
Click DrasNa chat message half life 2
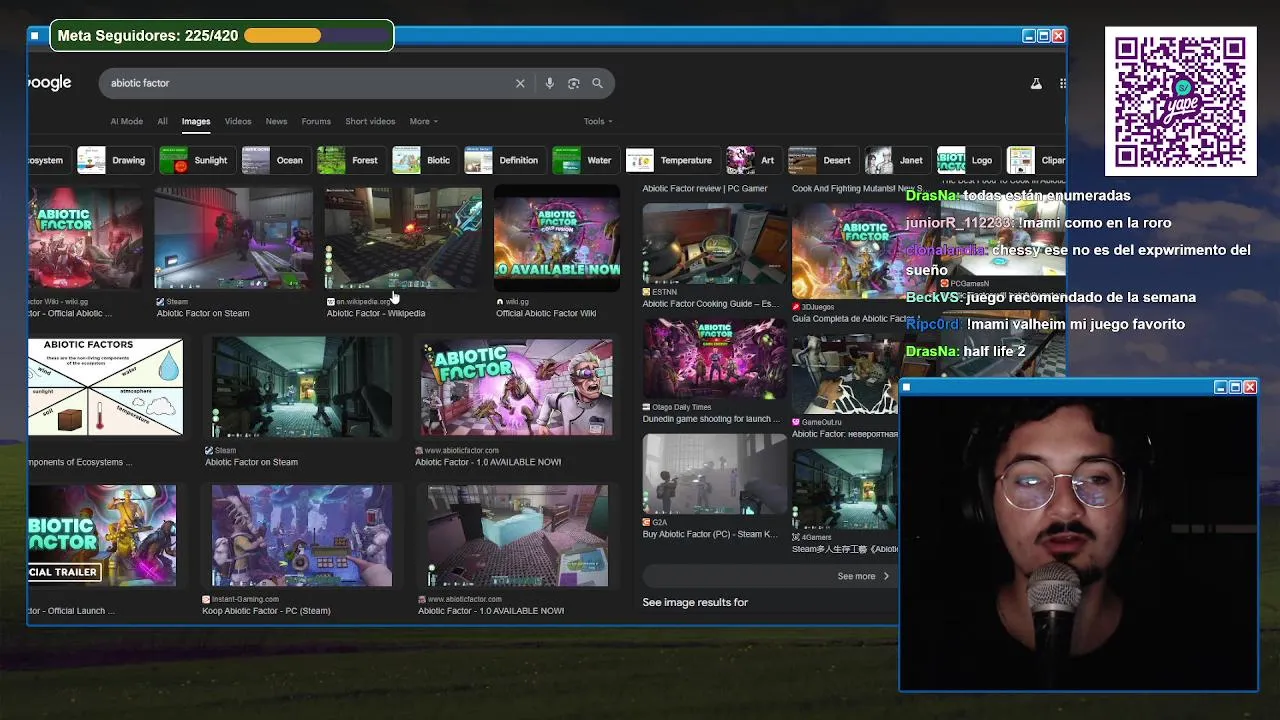[966, 351]
